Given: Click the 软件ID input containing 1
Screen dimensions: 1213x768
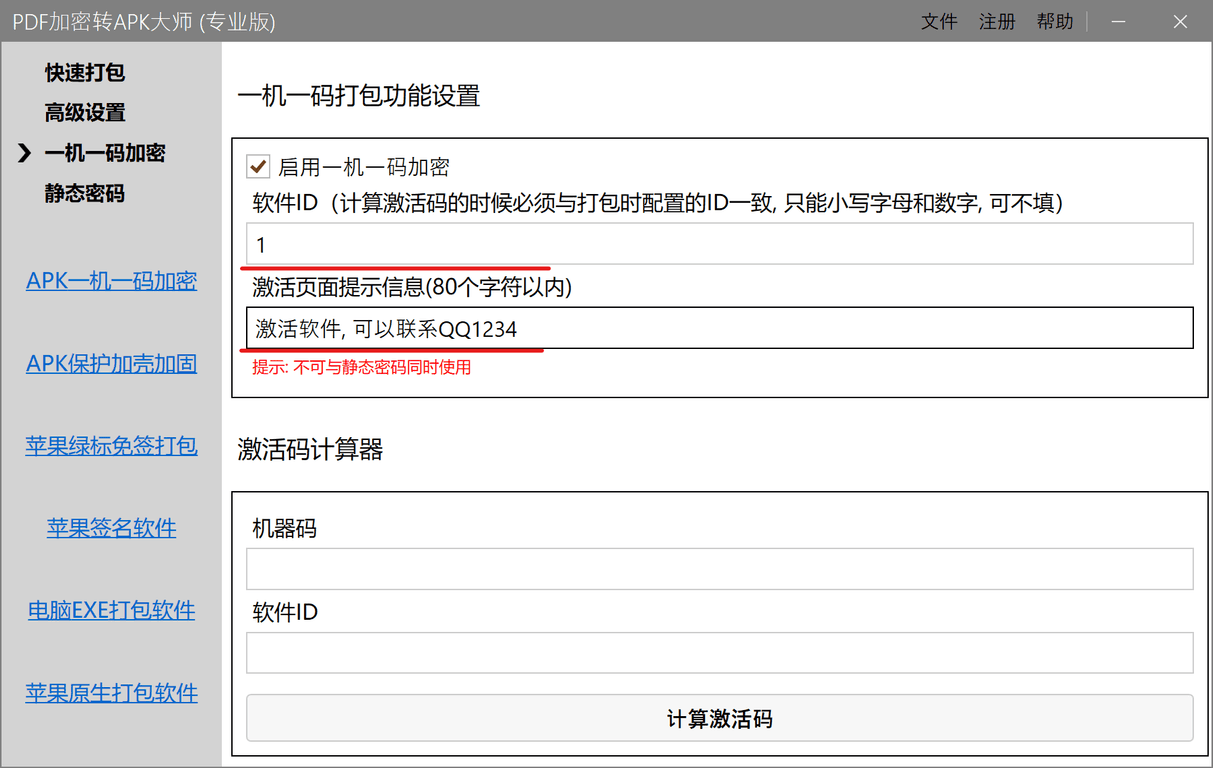Looking at the screenshot, I should [x=719, y=243].
